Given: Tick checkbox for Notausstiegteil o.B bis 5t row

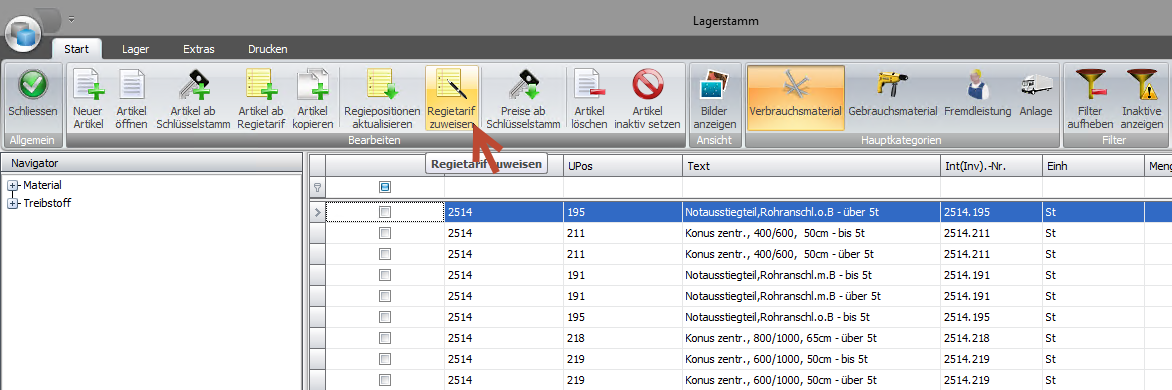Looking at the screenshot, I should point(385,317).
